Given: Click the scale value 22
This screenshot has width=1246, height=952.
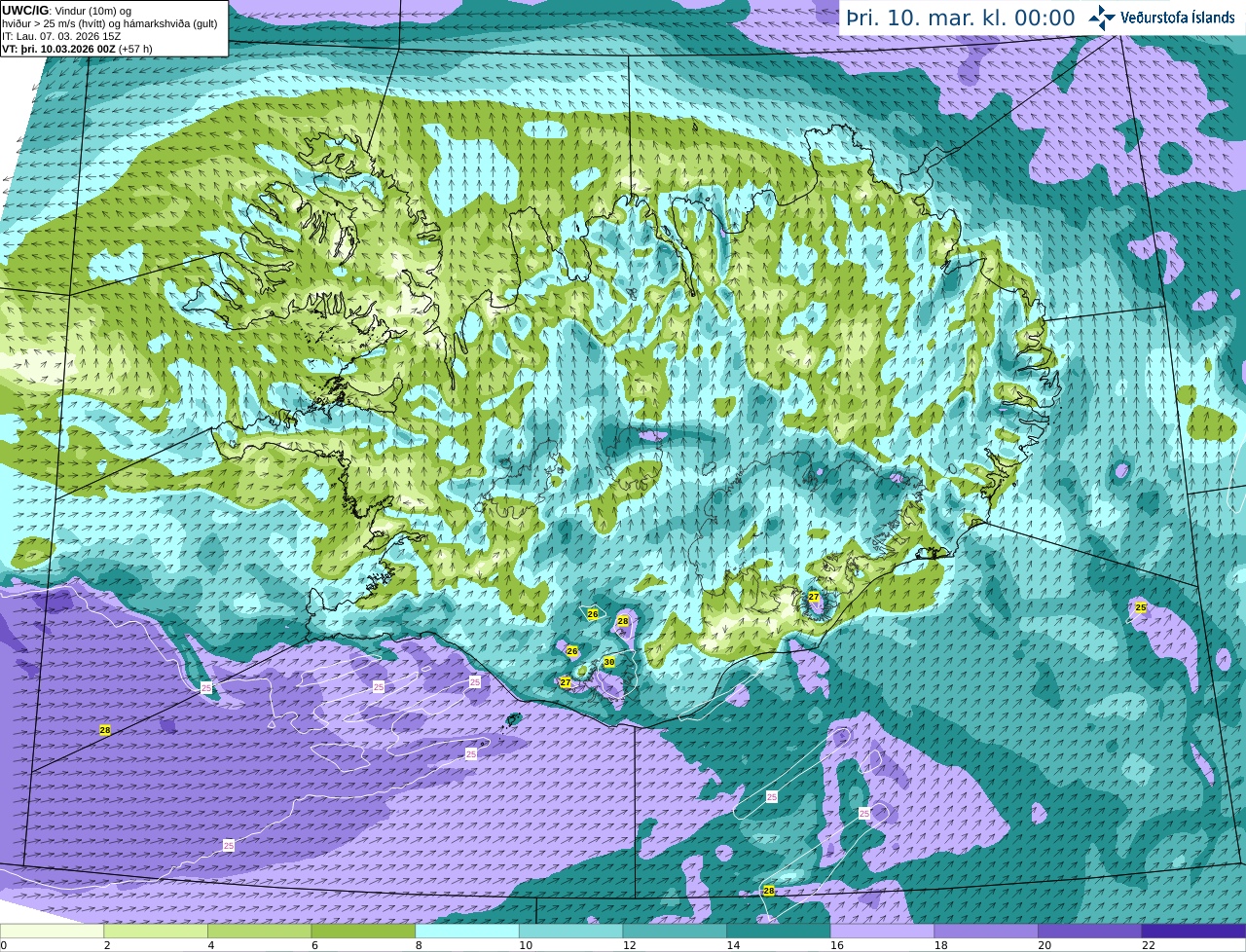Looking at the screenshot, I should [1149, 945].
